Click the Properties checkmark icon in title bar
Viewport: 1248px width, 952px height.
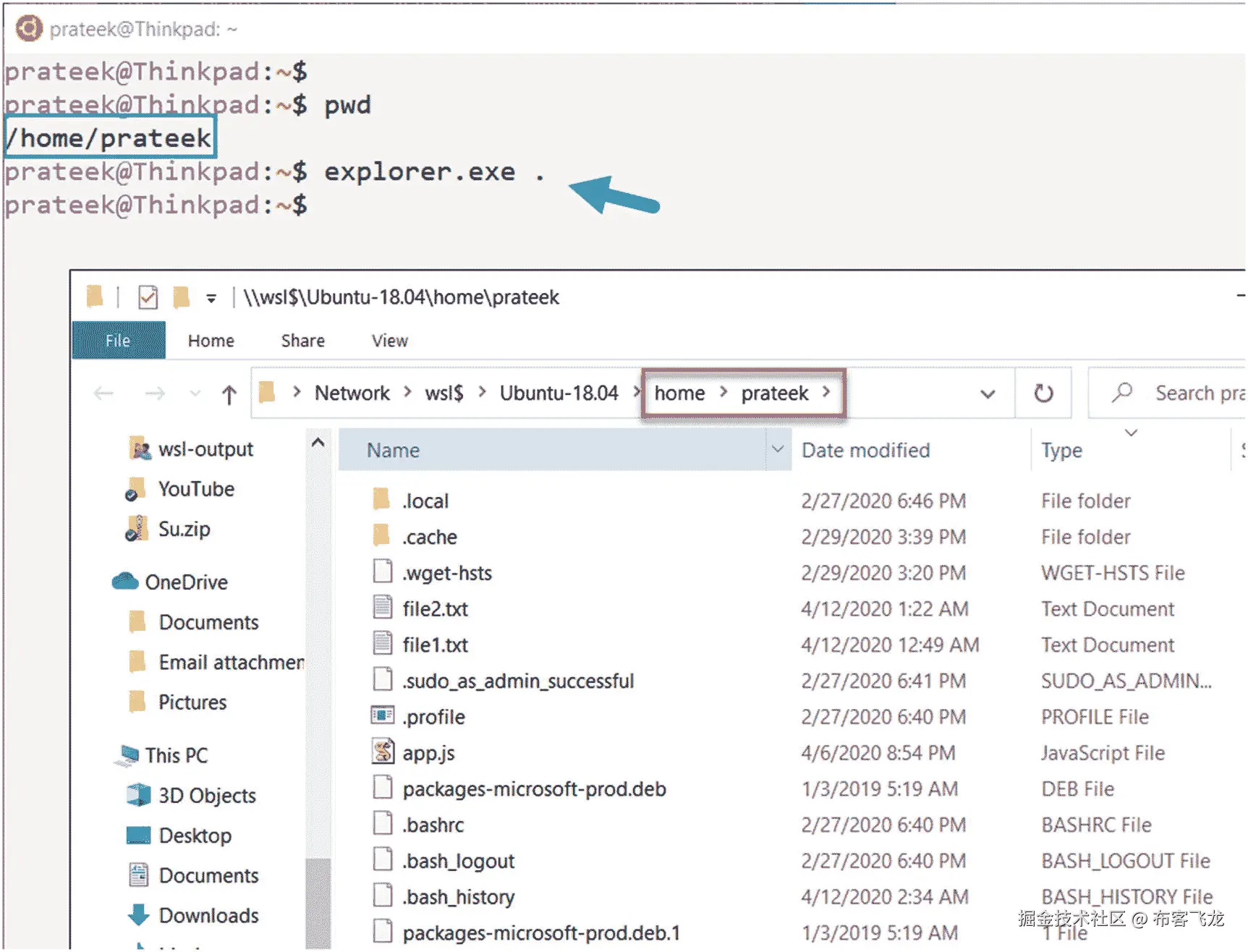pyautogui.click(x=148, y=297)
